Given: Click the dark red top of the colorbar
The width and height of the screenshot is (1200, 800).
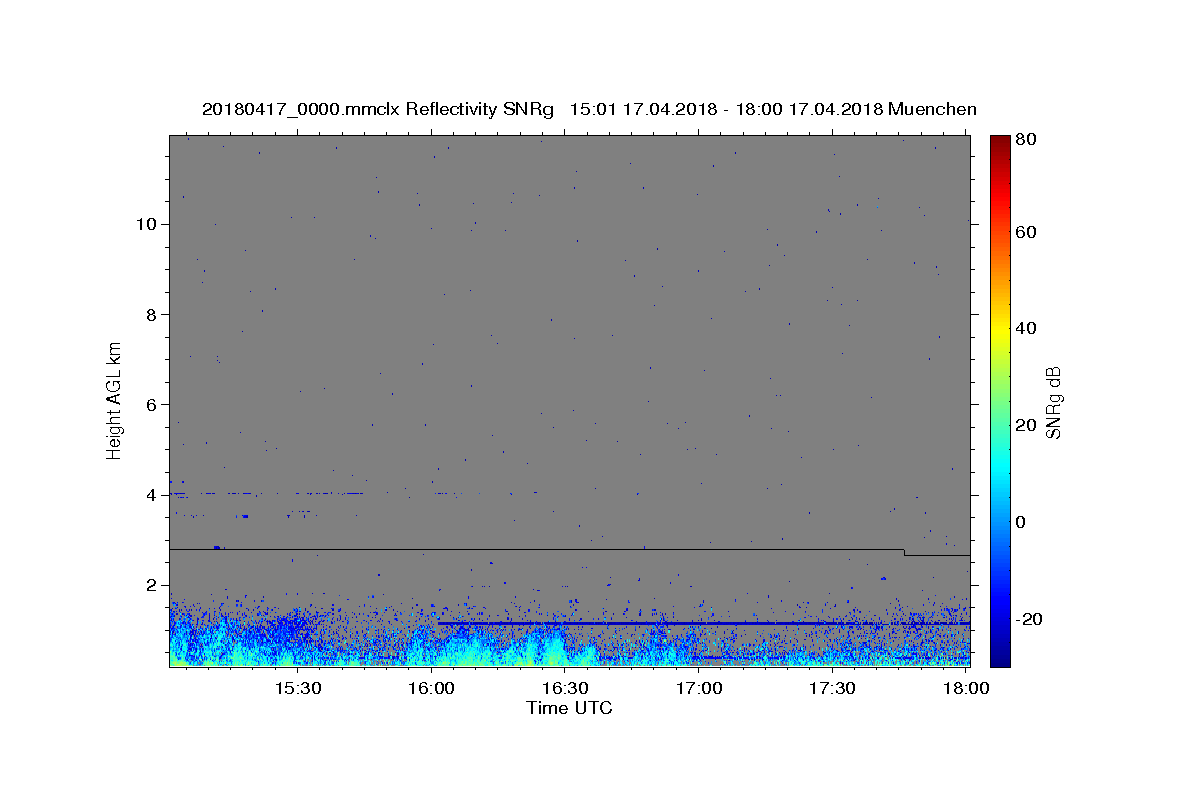Looking at the screenshot, I should tap(1000, 142).
